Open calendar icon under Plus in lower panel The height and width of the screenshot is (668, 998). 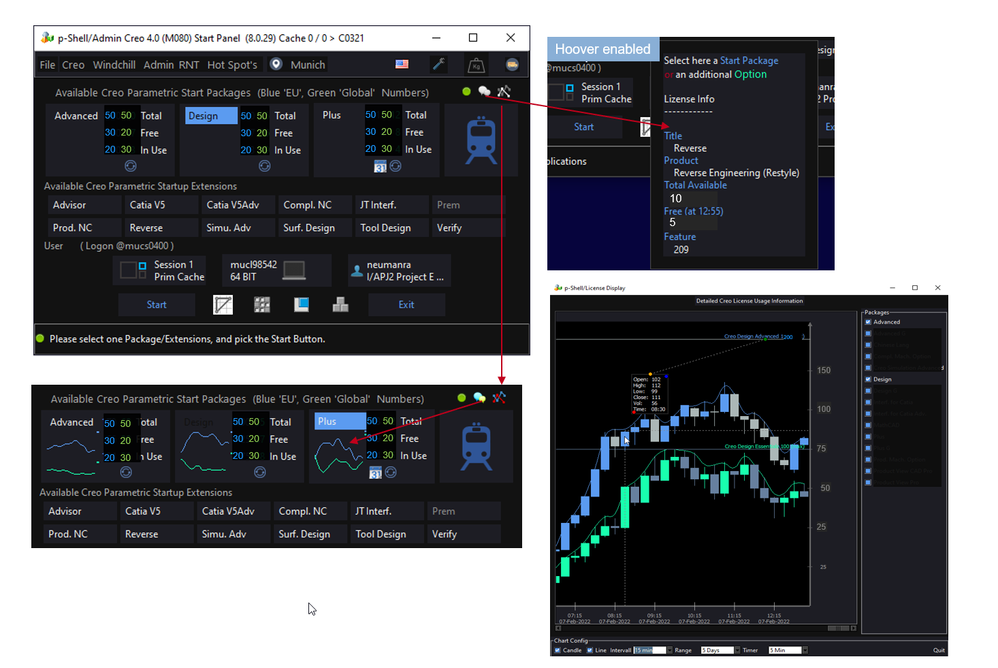pos(376,473)
